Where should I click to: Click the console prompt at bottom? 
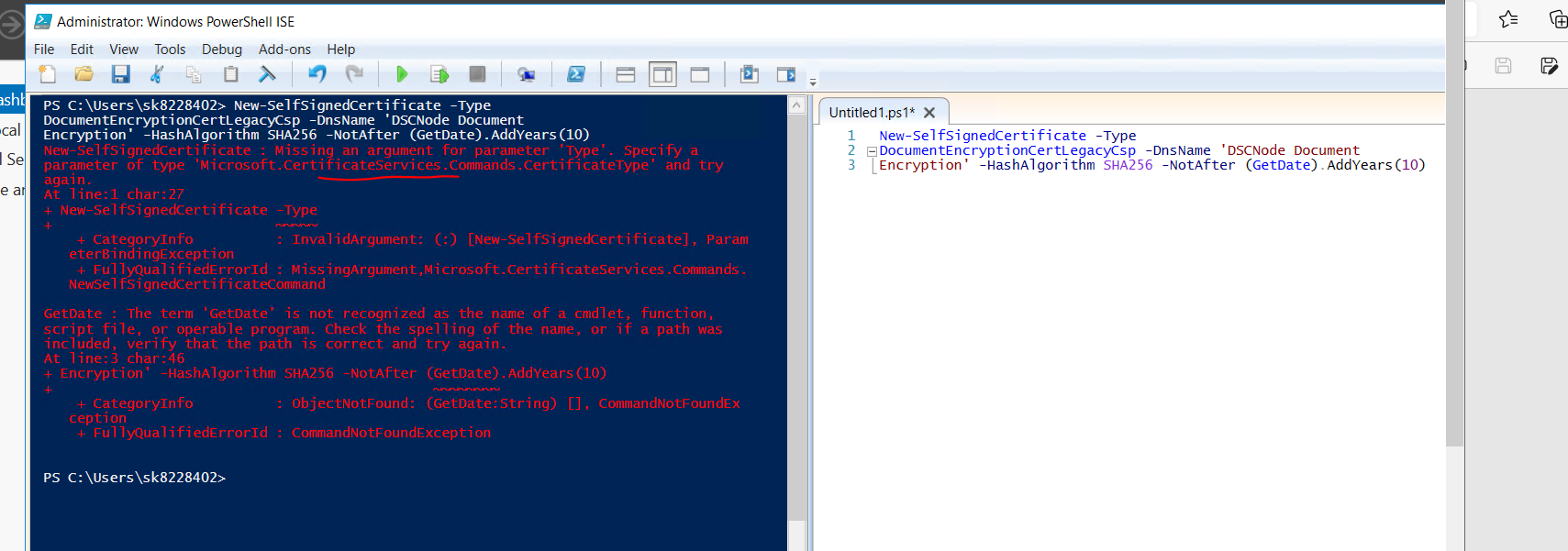134,478
